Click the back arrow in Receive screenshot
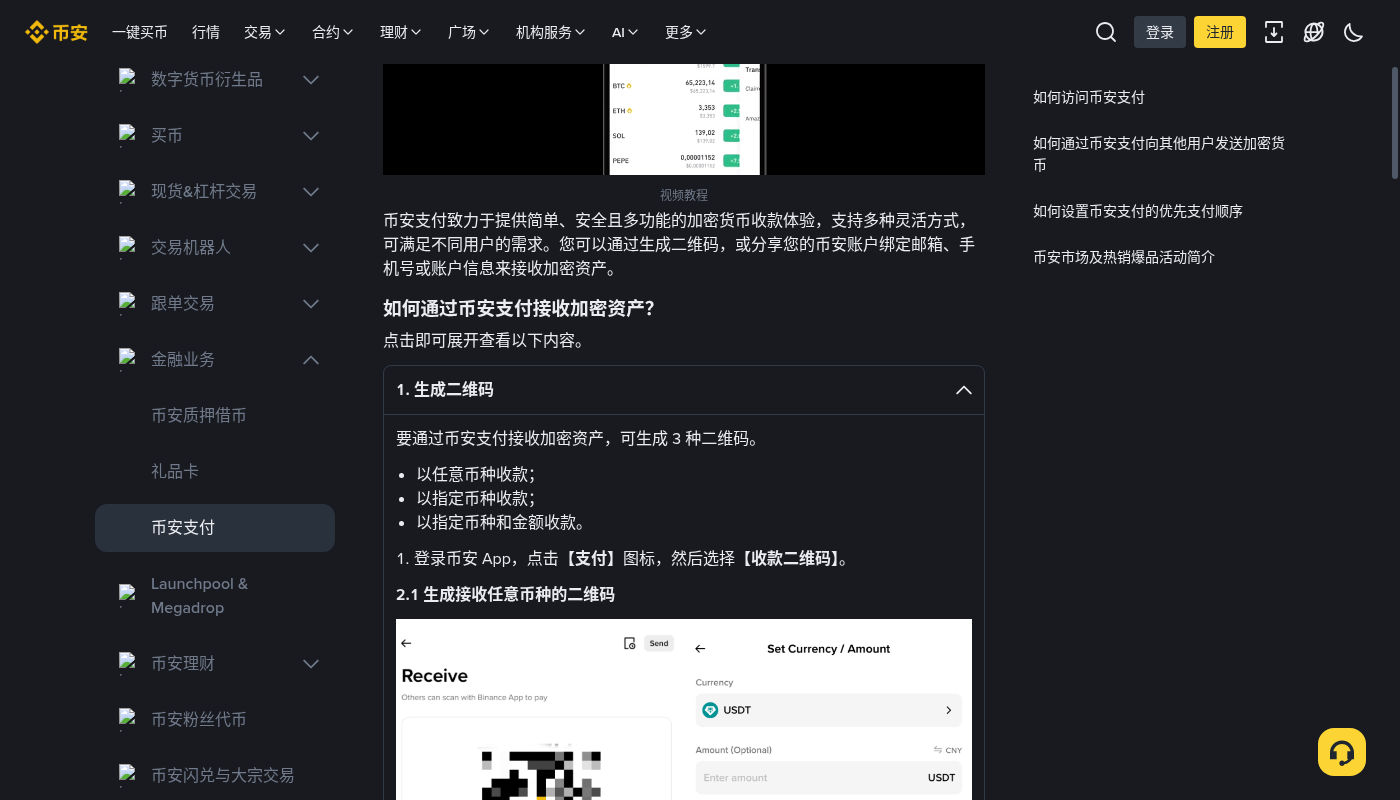 [x=406, y=643]
